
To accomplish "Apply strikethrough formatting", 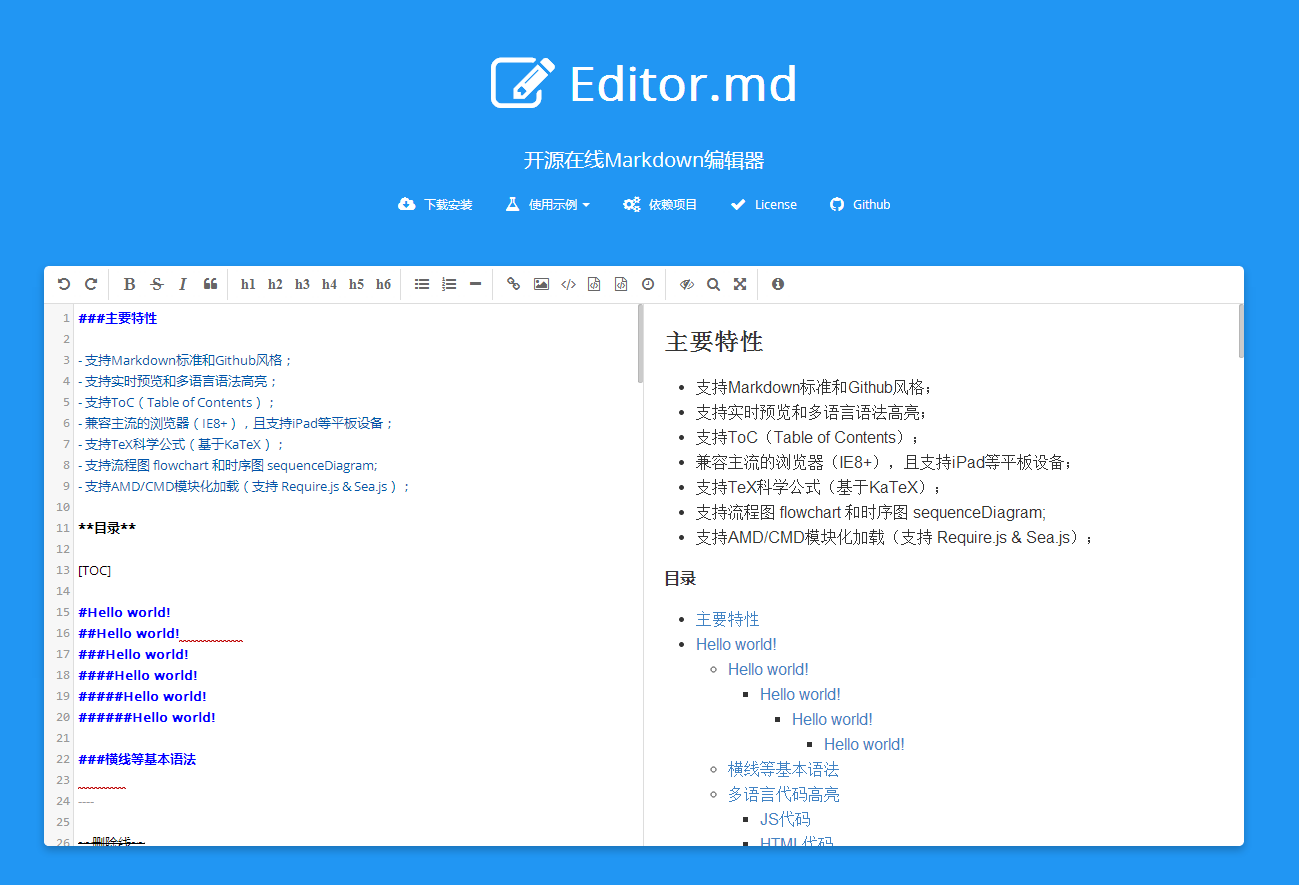I will (157, 285).
